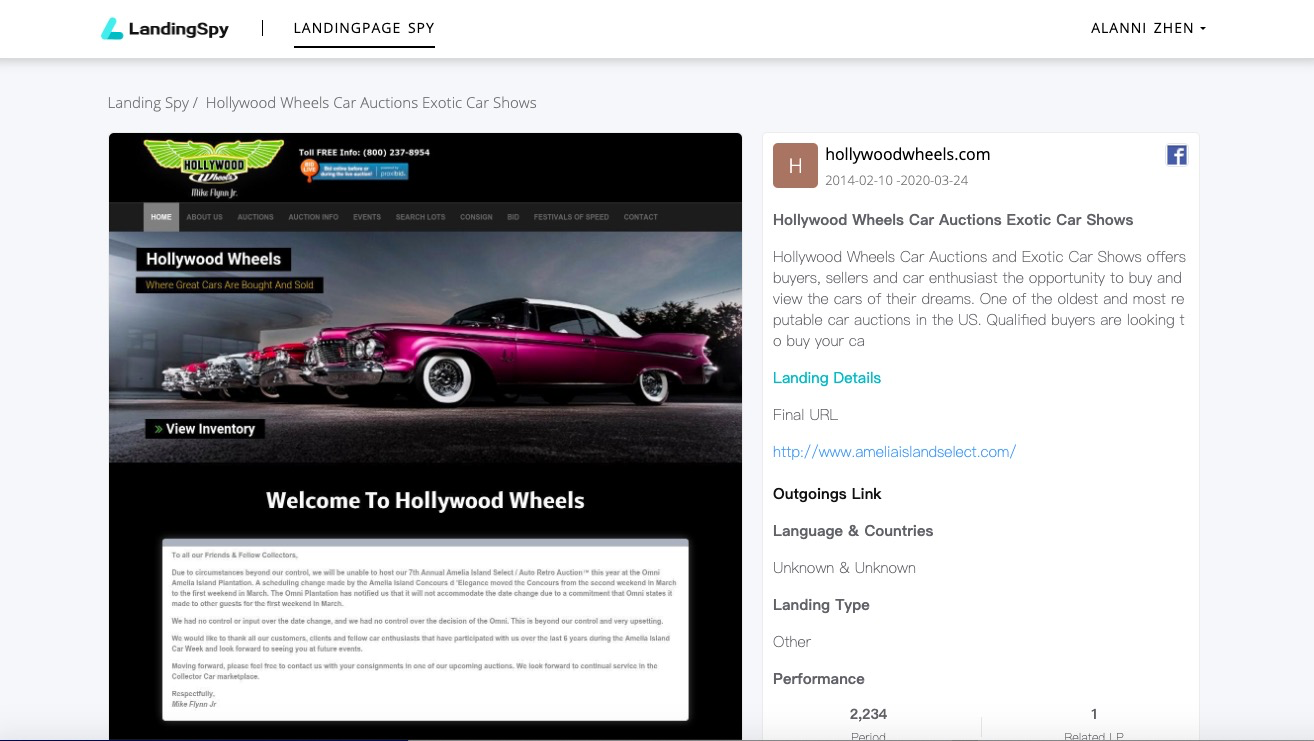Click the Mike Flynn Jr. signature under the logo

[x=214, y=193]
